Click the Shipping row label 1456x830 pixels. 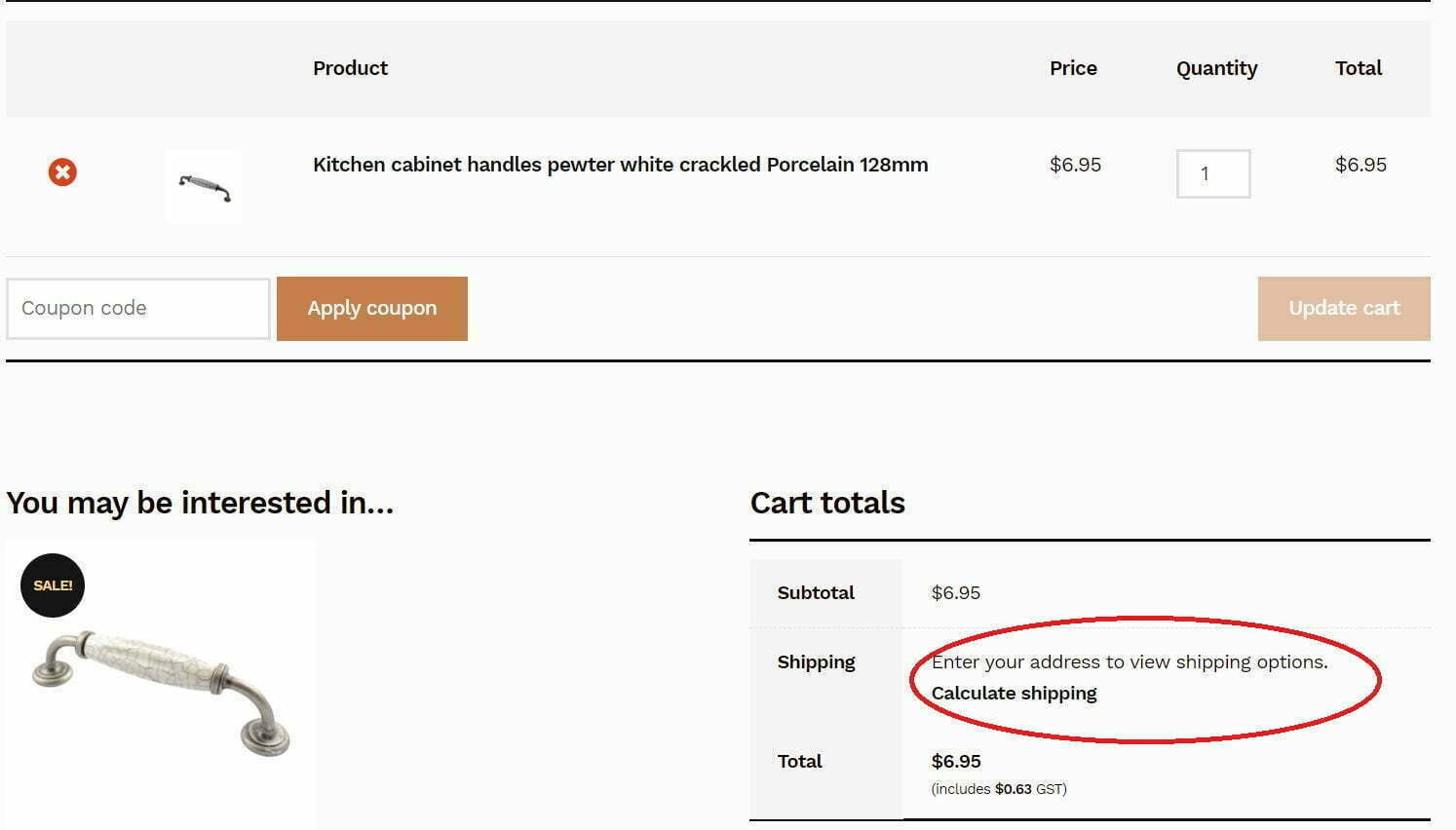[816, 662]
